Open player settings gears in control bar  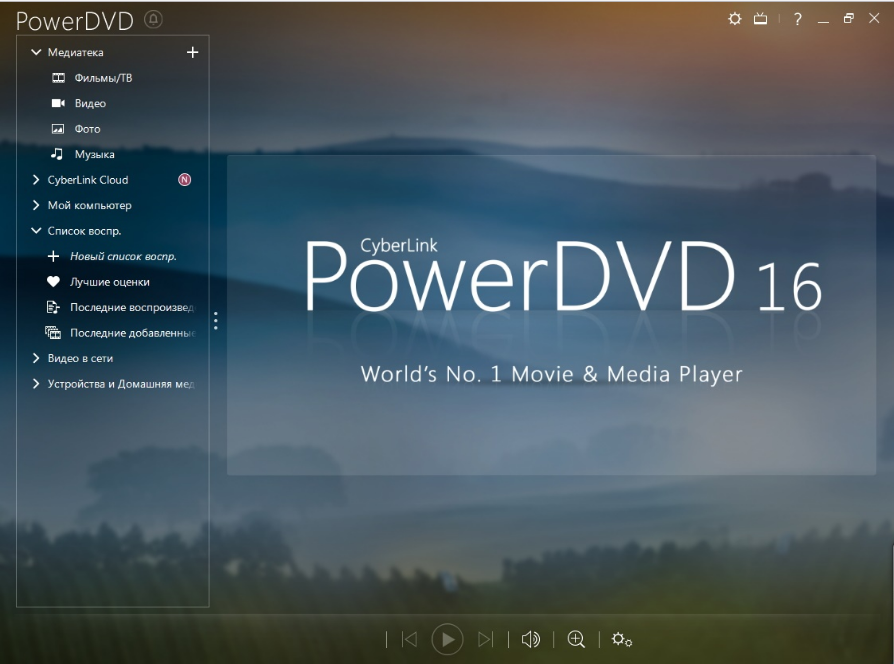tap(621, 639)
